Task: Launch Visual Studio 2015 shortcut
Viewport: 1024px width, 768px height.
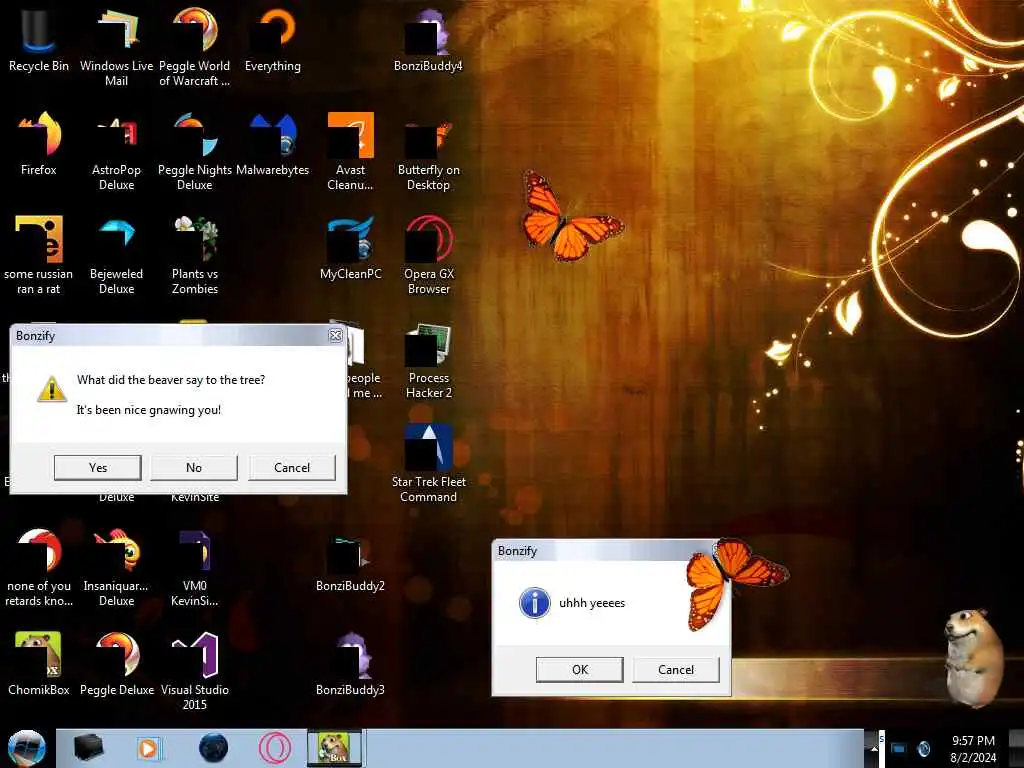Action: click(195, 671)
